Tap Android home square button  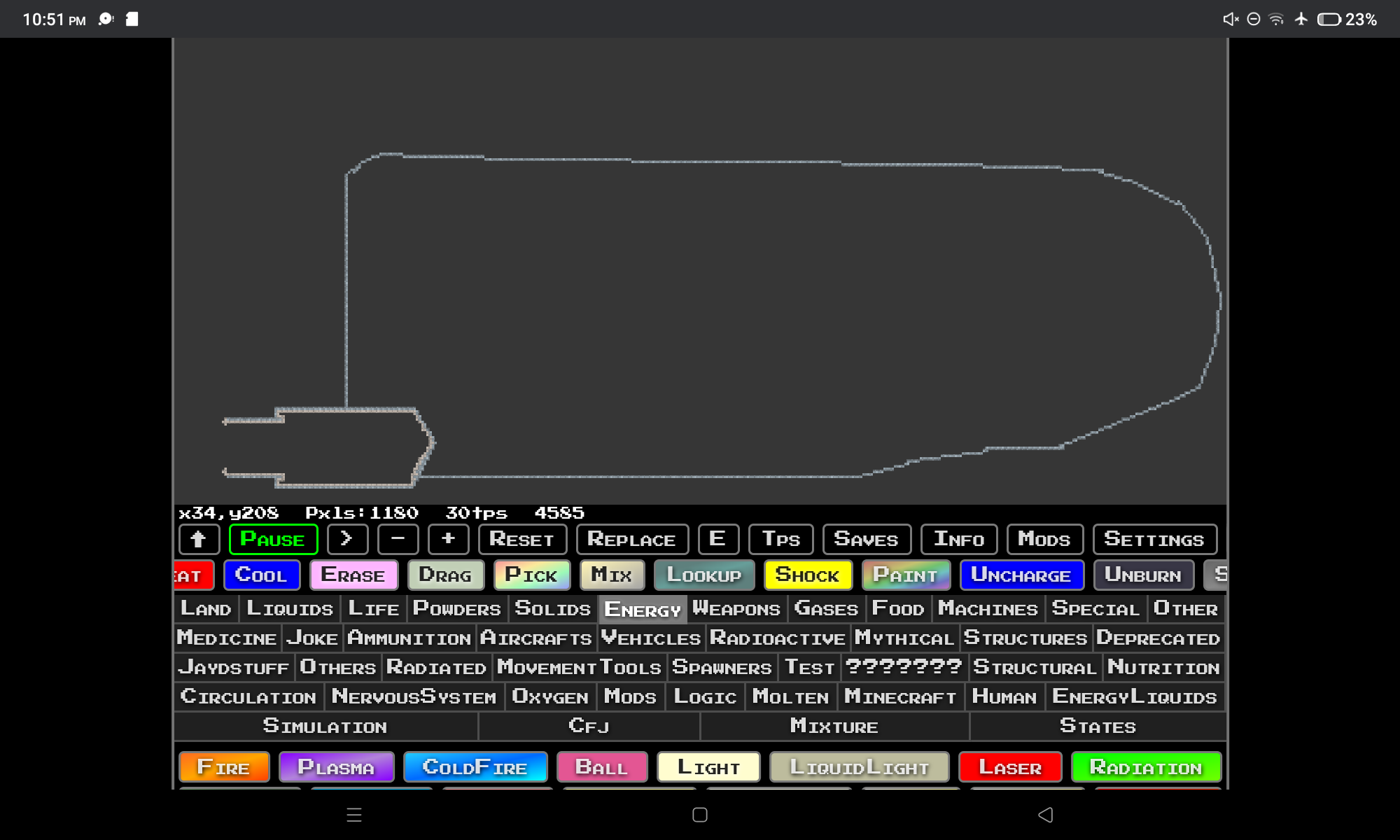tap(699, 815)
